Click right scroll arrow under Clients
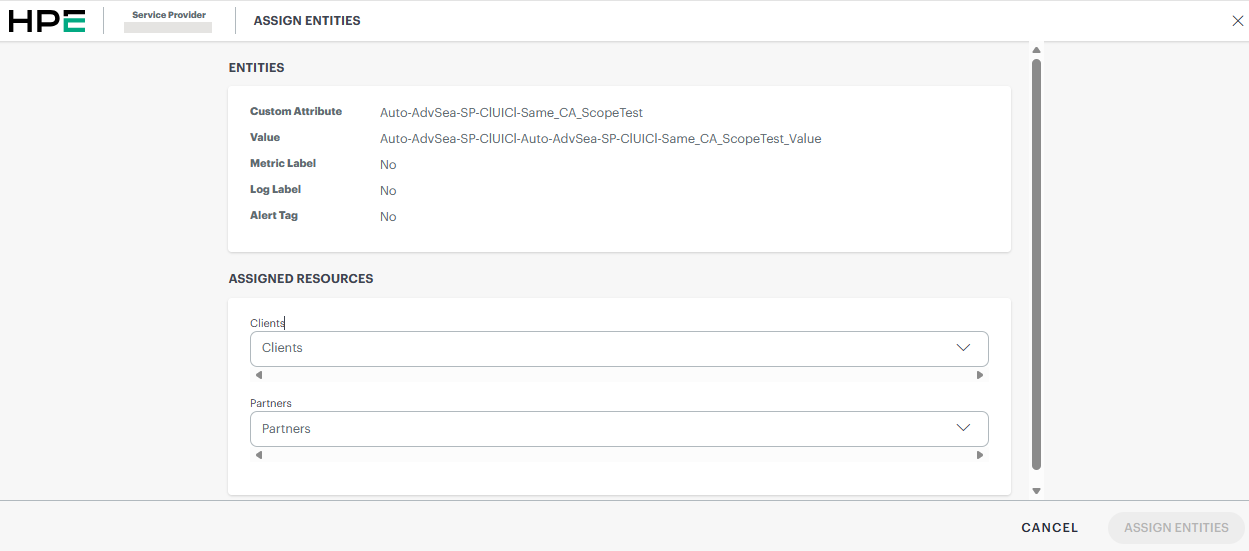The height and width of the screenshot is (551, 1249). point(980,376)
